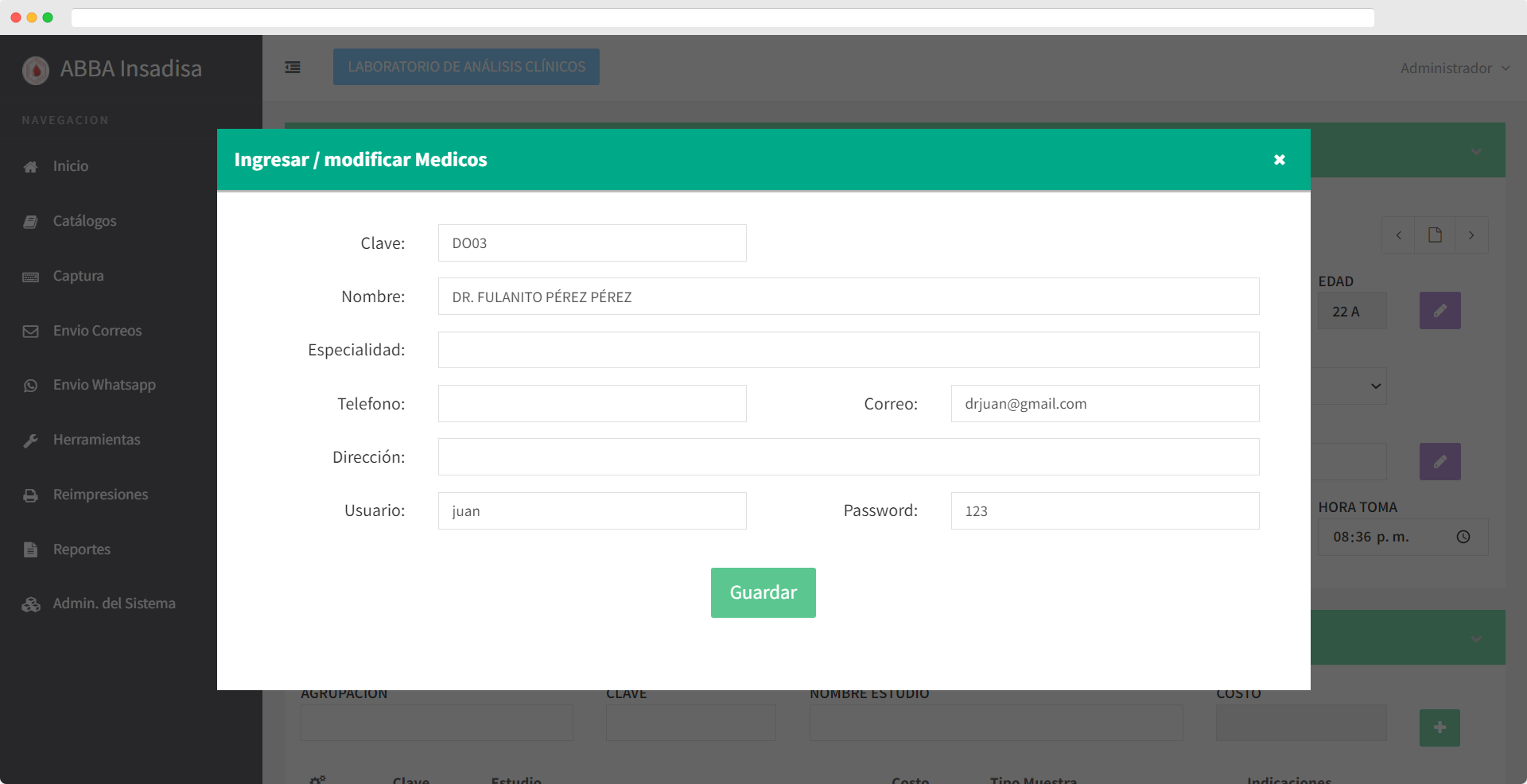This screenshot has height=784, width=1527.
Task: Click the Guardar button
Action: tap(763, 592)
